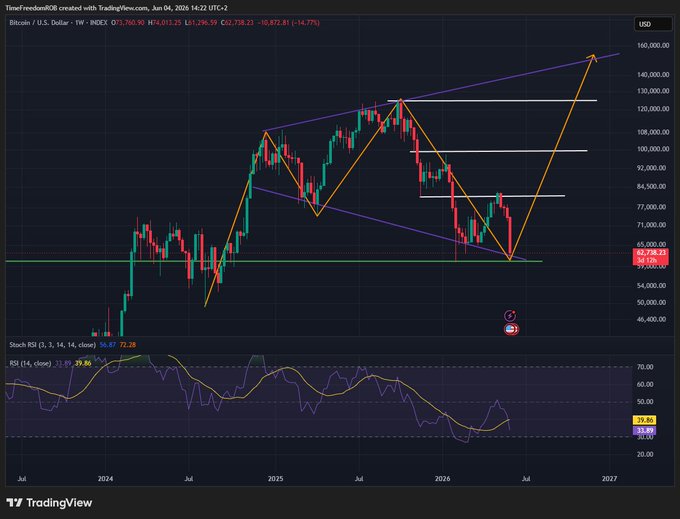Click the 1W timeframe in the symbol header
Screen dimensions: 680x519
79,23
